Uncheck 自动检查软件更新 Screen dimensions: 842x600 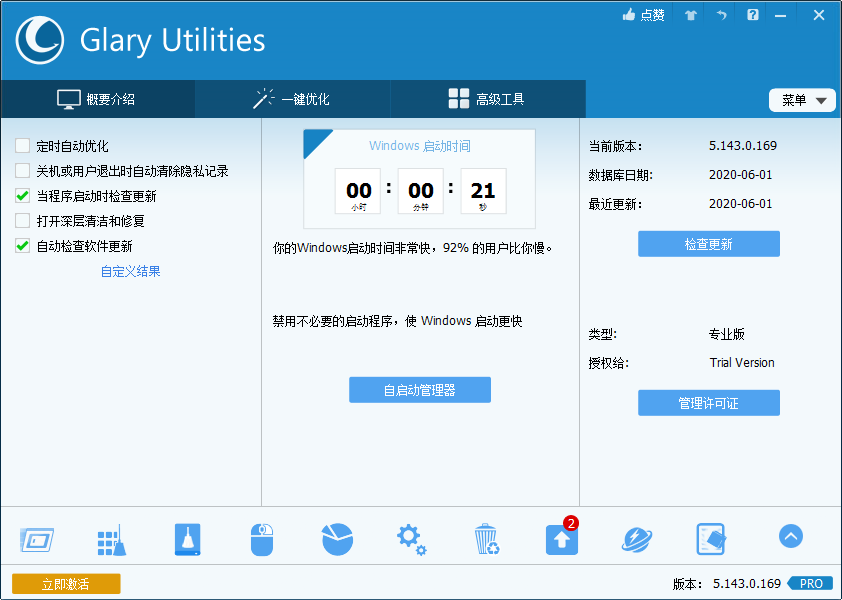(21, 245)
